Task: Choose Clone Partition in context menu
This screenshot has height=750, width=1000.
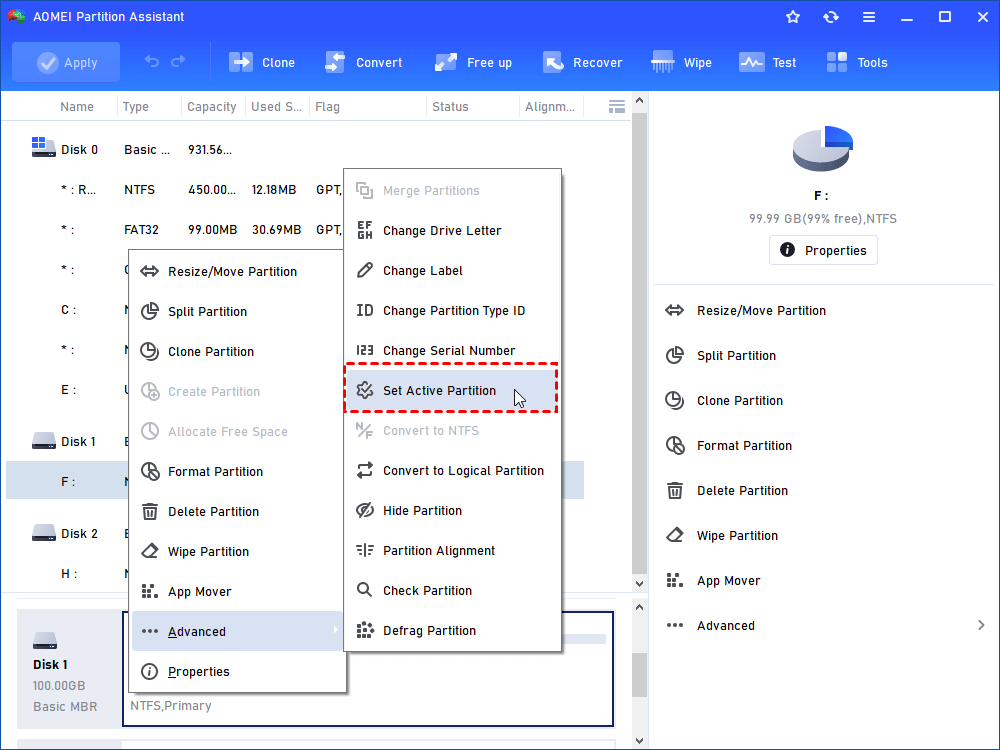Action: click(237, 351)
